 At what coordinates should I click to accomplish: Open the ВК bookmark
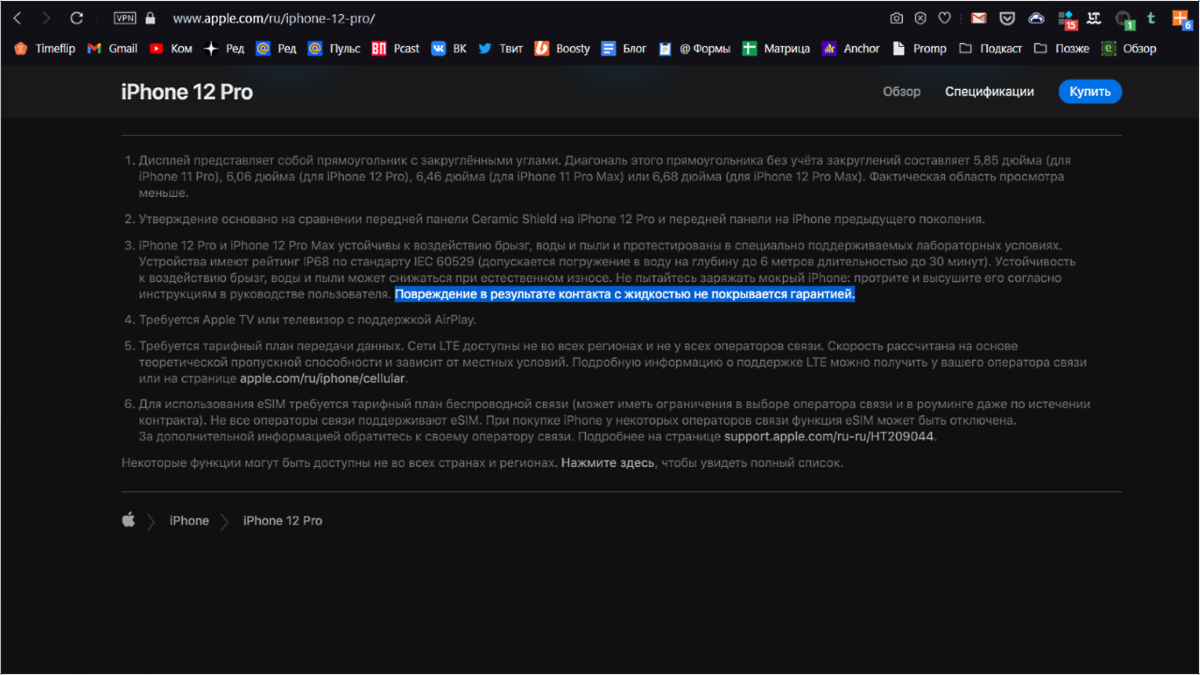(449, 48)
